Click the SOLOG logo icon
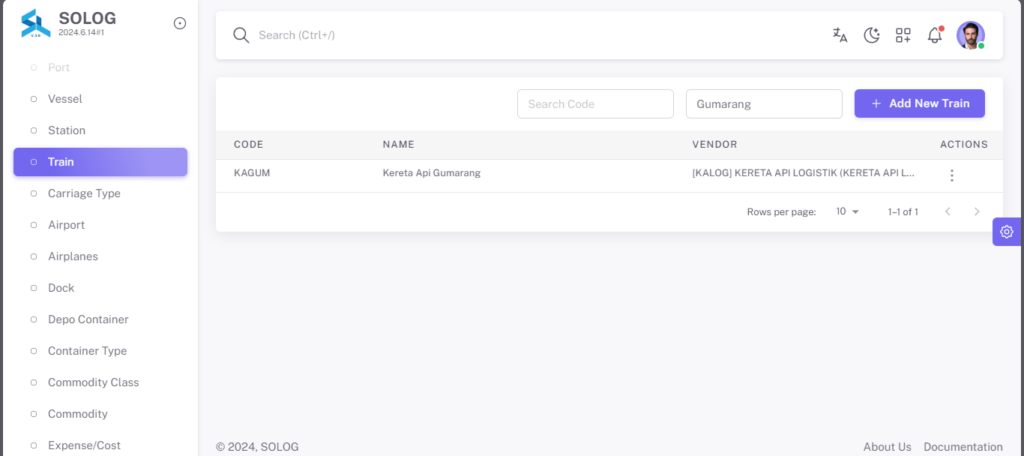The height and width of the screenshot is (456, 1024). pyautogui.click(x=35, y=23)
